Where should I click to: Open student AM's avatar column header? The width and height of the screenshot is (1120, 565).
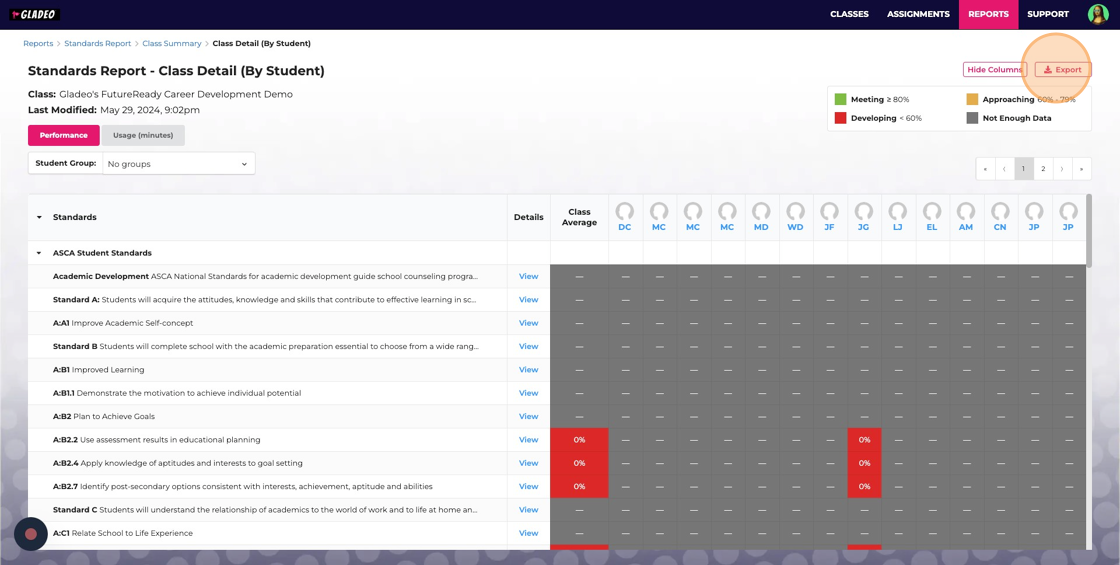pos(966,217)
